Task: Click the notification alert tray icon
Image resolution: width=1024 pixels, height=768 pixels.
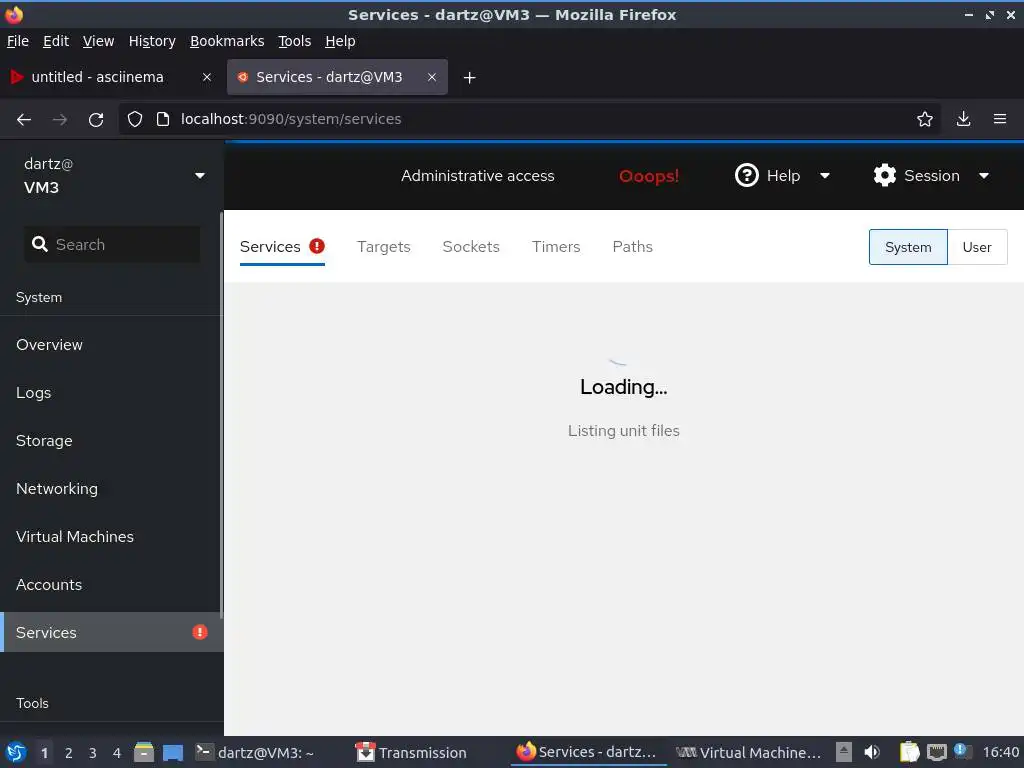Action: [x=963, y=751]
